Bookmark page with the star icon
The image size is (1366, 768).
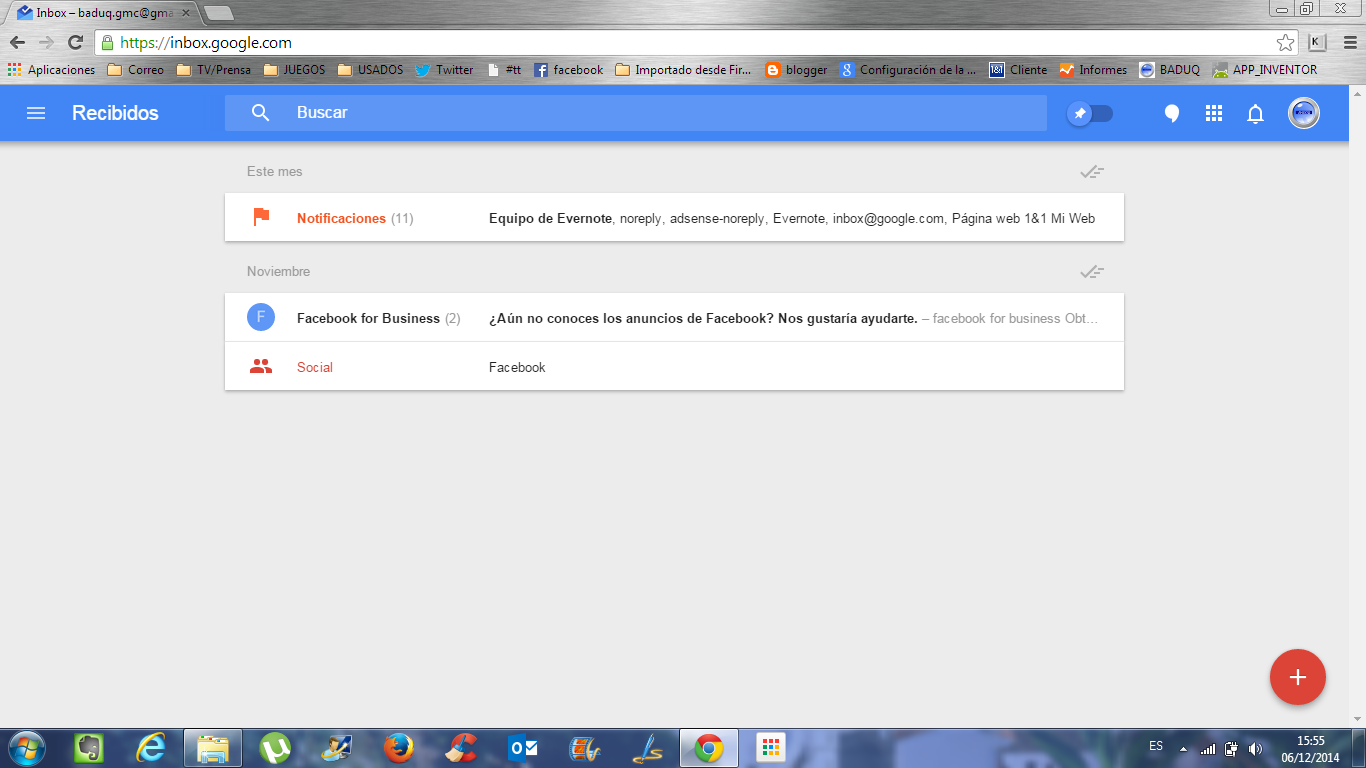(1285, 42)
